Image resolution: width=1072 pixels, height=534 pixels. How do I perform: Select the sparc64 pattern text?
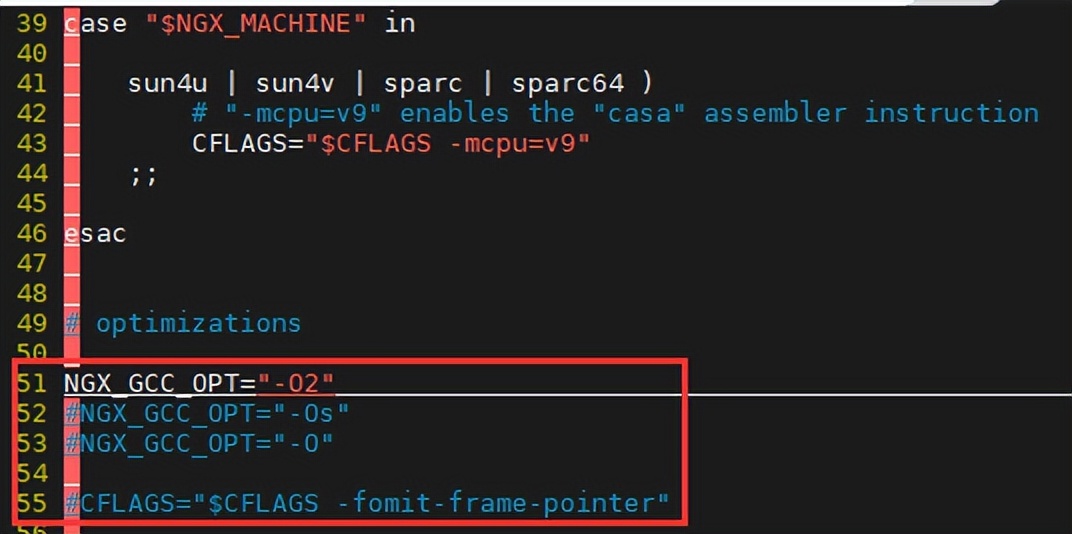[x=567, y=83]
